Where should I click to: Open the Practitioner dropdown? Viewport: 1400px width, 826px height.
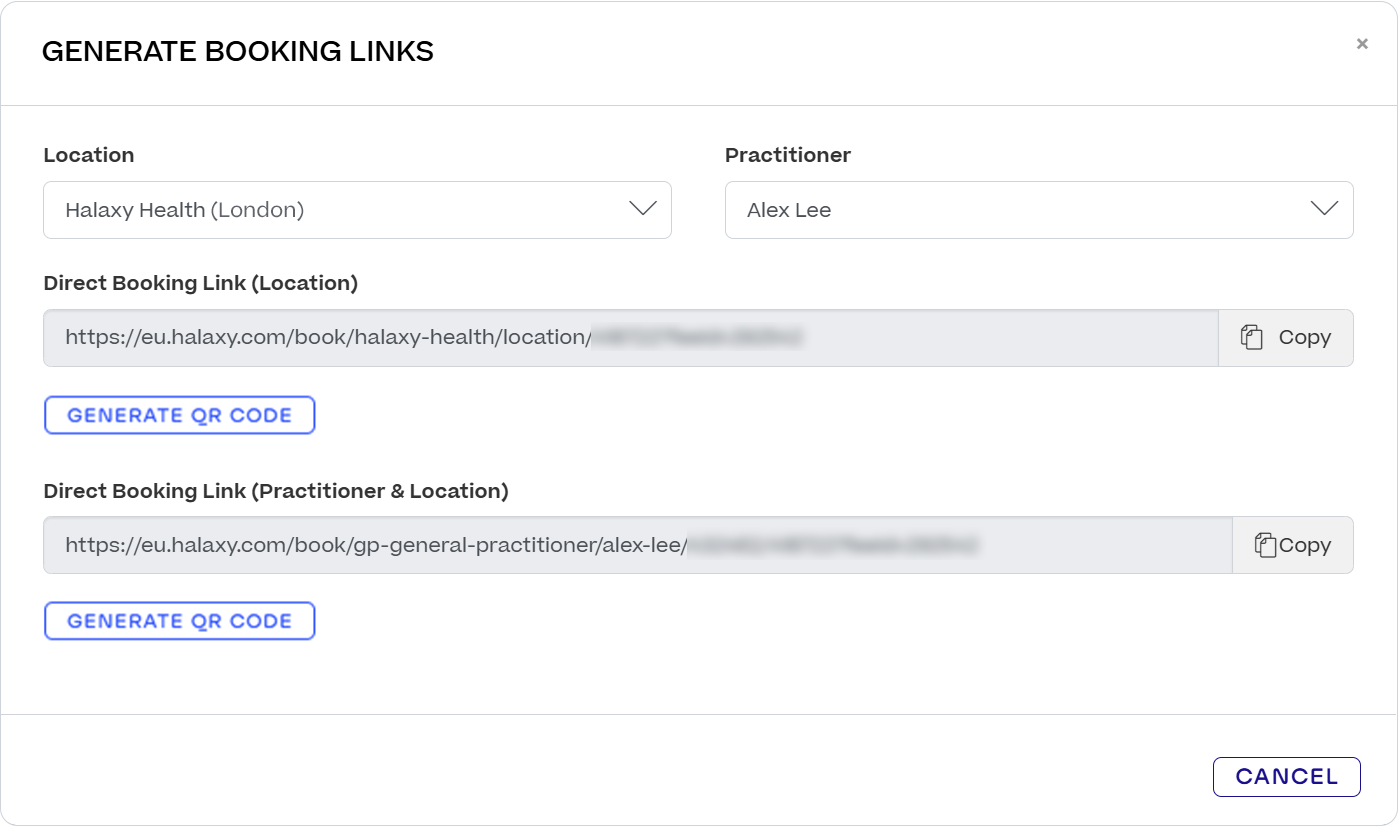[x=1039, y=210]
